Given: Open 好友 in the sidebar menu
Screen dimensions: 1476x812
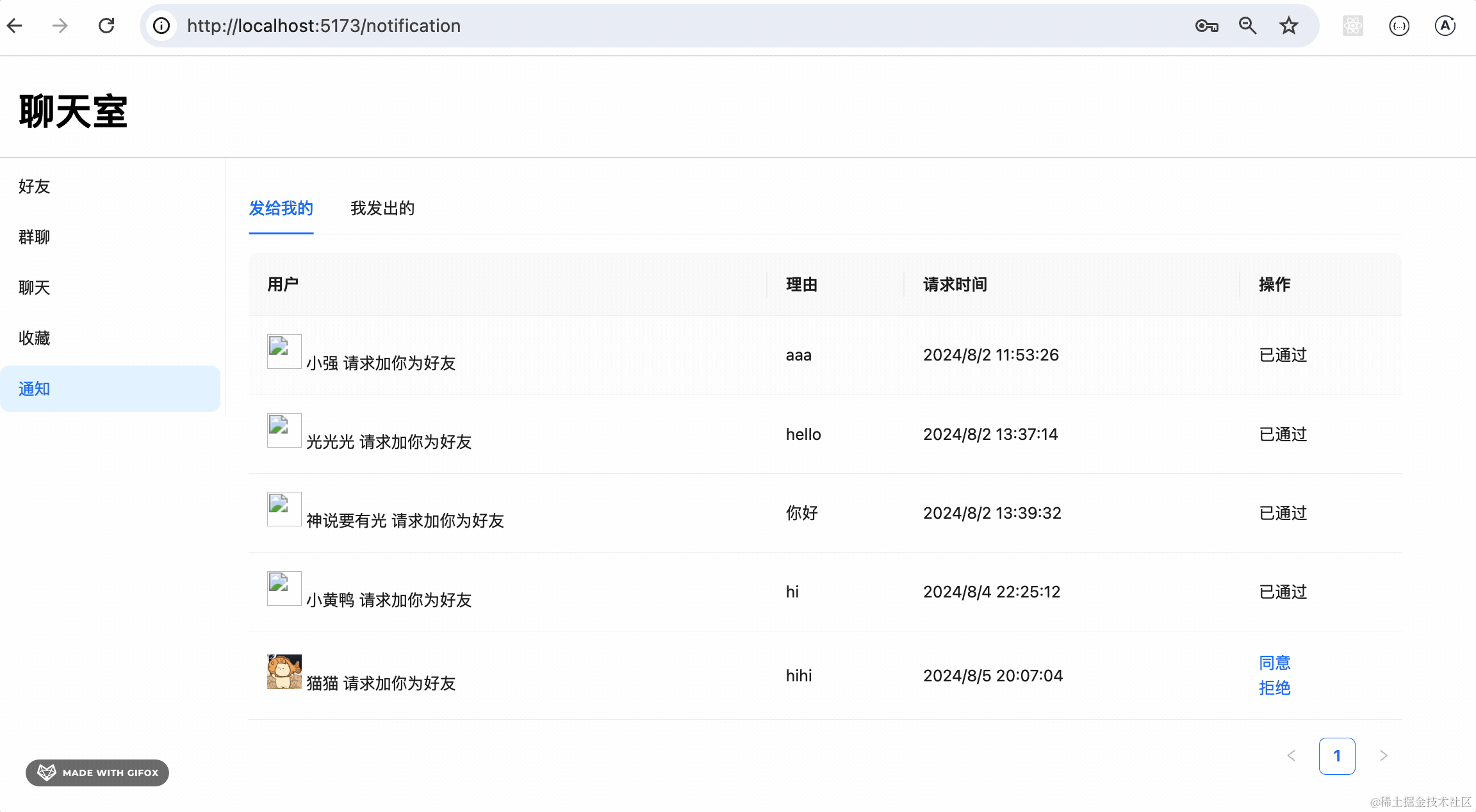Looking at the screenshot, I should pyautogui.click(x=35, y=186).
